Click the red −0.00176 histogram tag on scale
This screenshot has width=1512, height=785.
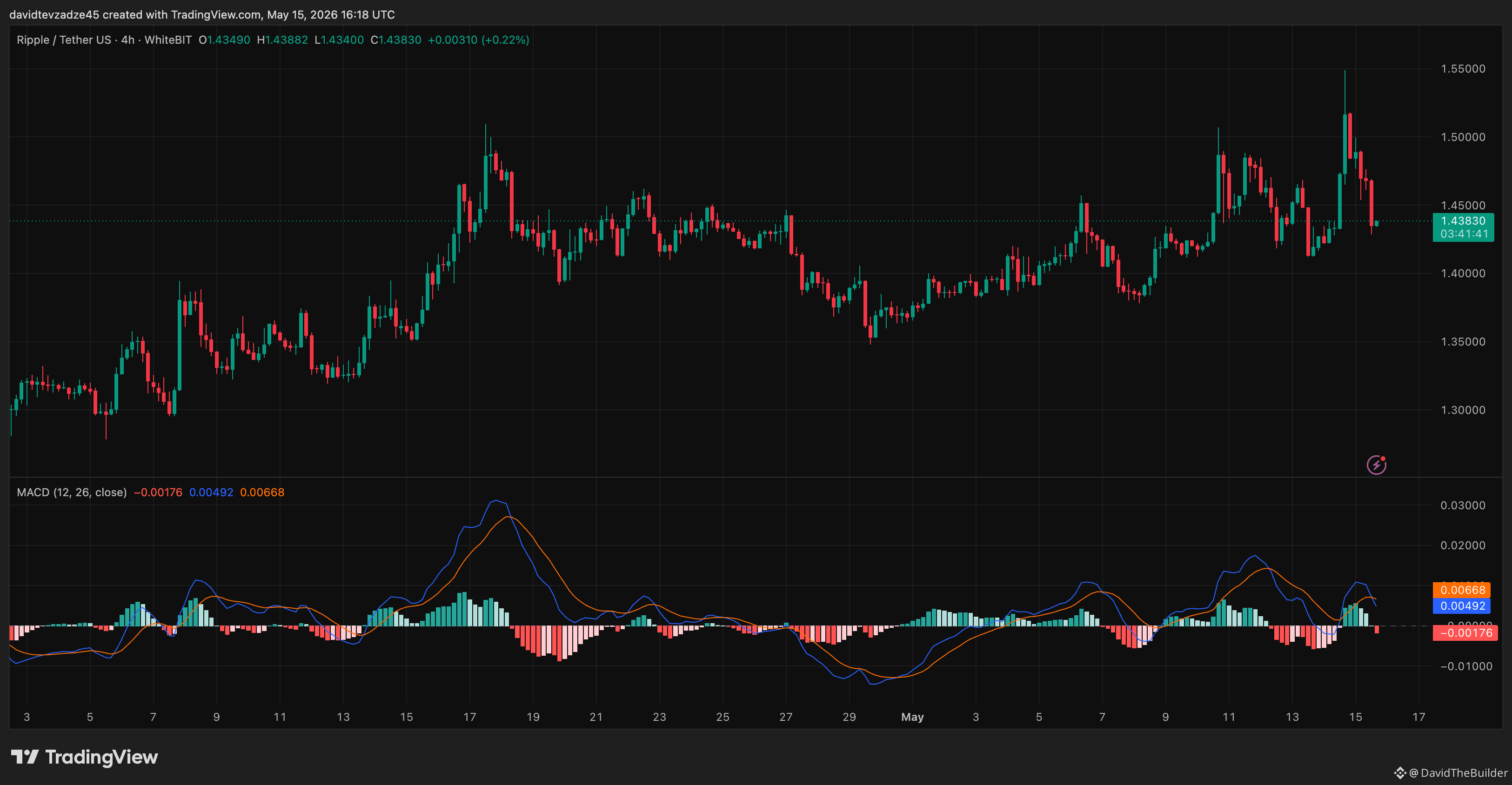click(1465, 632)
